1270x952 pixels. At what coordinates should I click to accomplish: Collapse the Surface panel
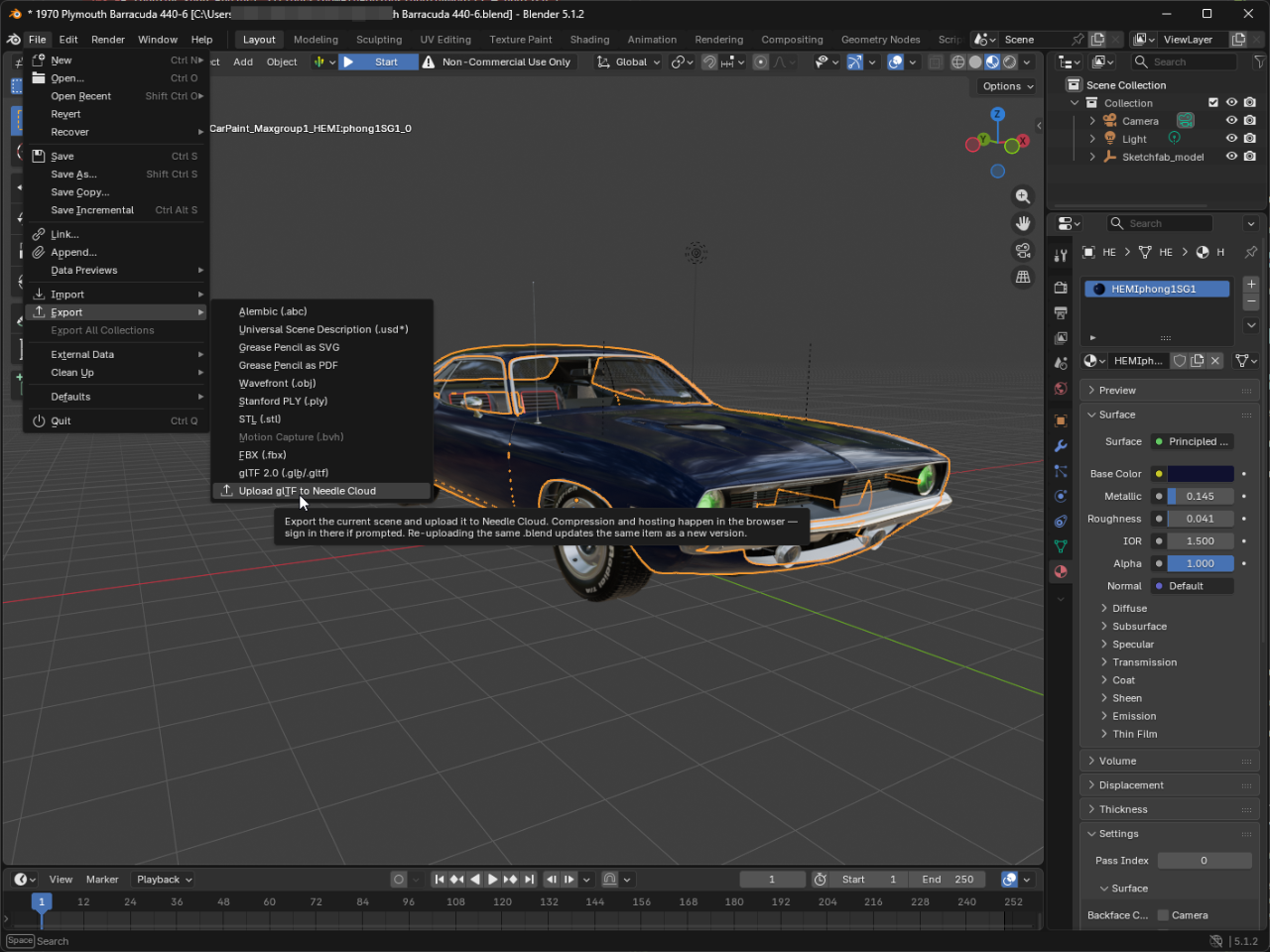click(x=1170, y=415)
